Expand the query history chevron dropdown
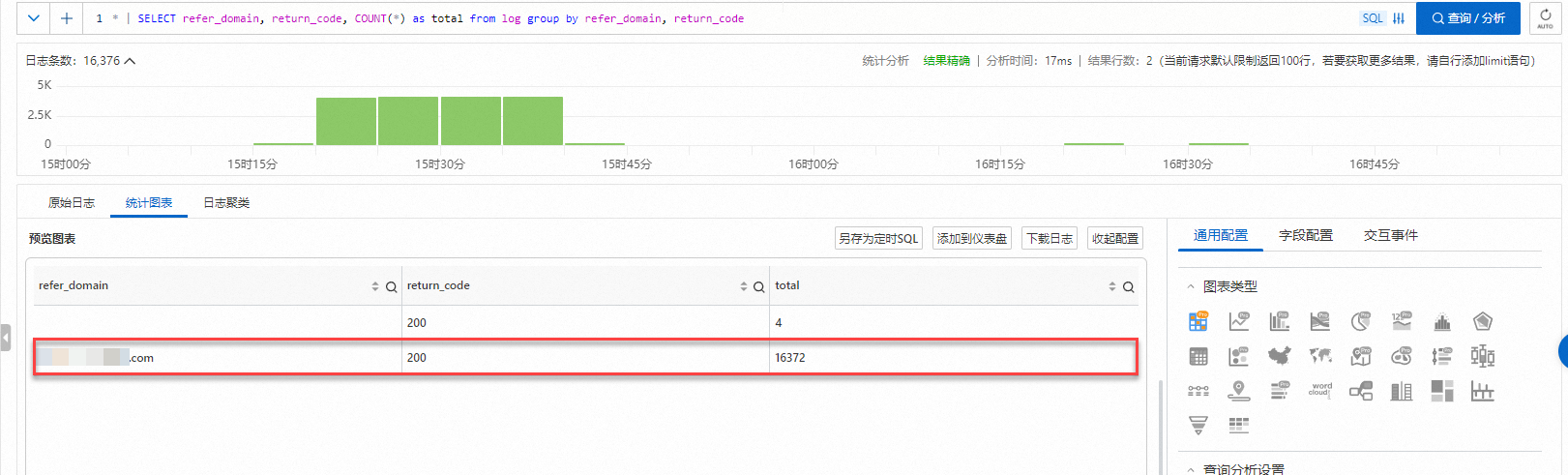Viewport: 1568px width, 475px height. coord(33,18)
